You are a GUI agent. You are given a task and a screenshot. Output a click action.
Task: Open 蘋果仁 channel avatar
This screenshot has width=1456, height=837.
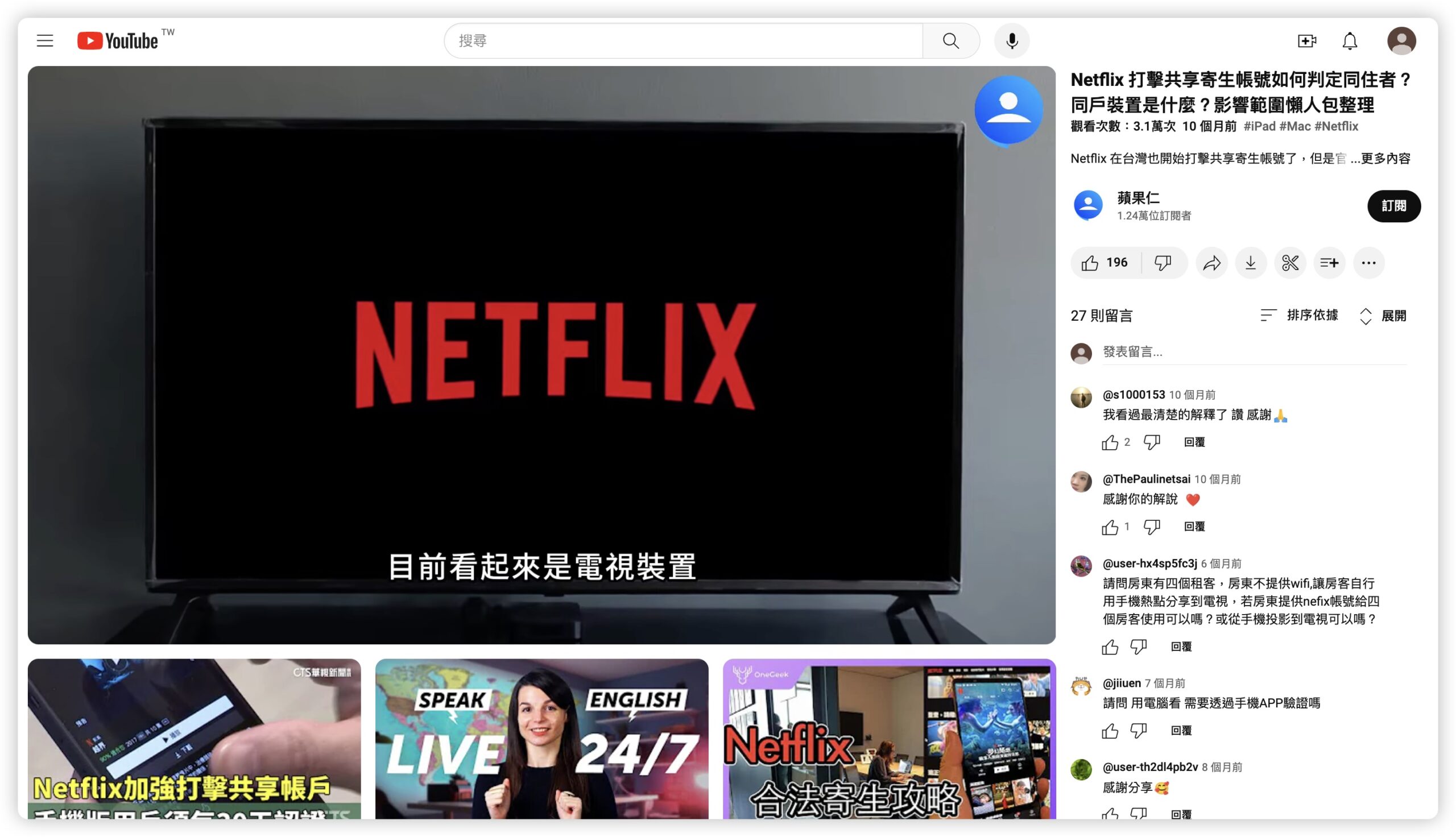(1088, 205)
